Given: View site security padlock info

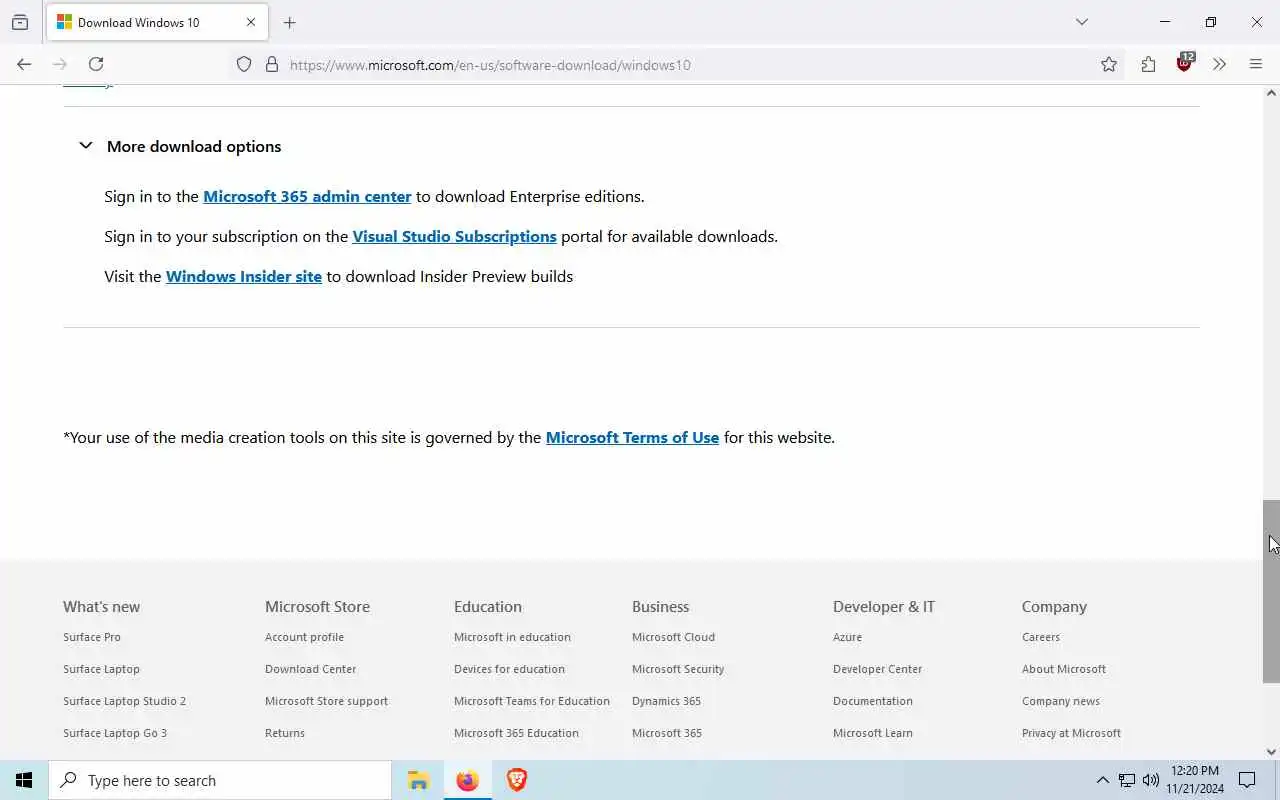Looking at the screenshot, I should (x=271, y=64).
